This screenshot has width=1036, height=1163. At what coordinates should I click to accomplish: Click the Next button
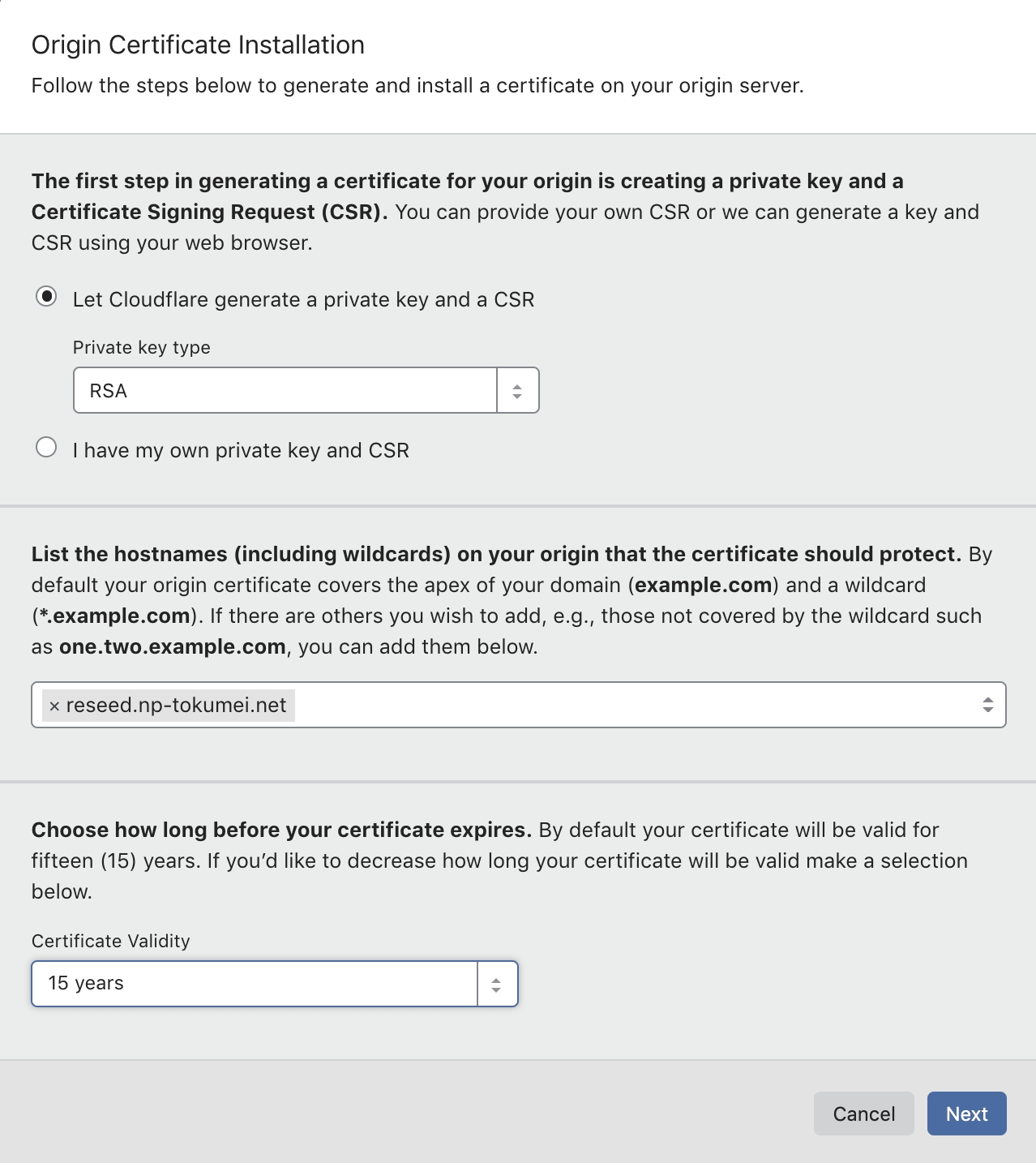point(966,1114)
